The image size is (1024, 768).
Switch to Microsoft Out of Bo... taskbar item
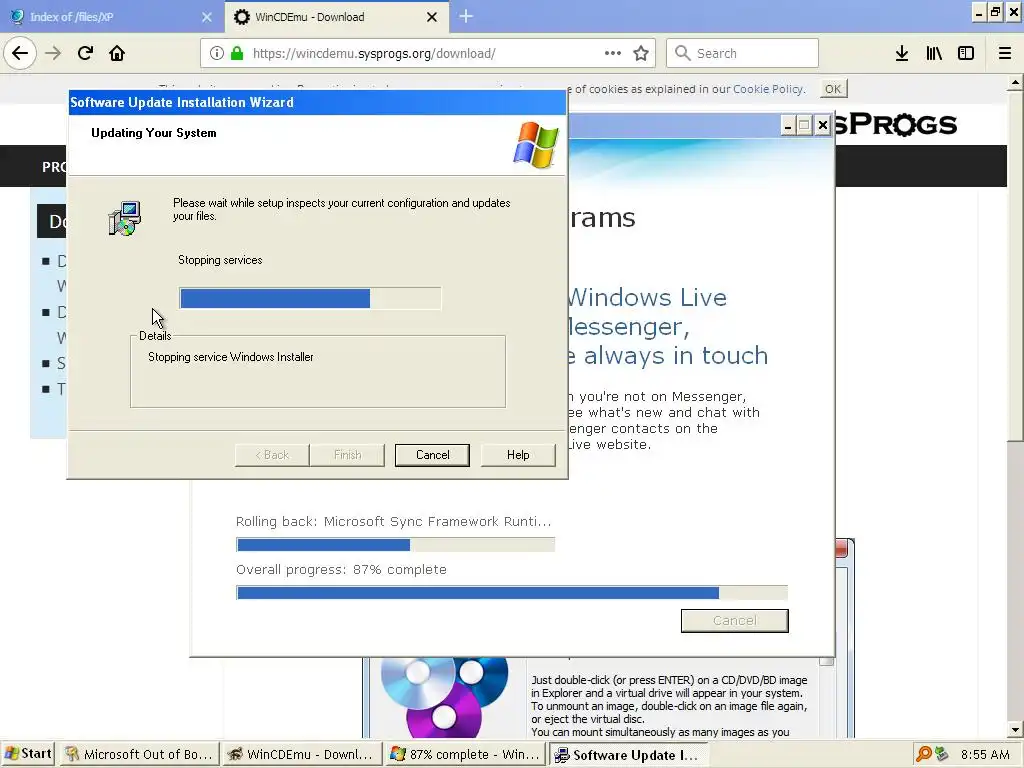coord(139,754)
